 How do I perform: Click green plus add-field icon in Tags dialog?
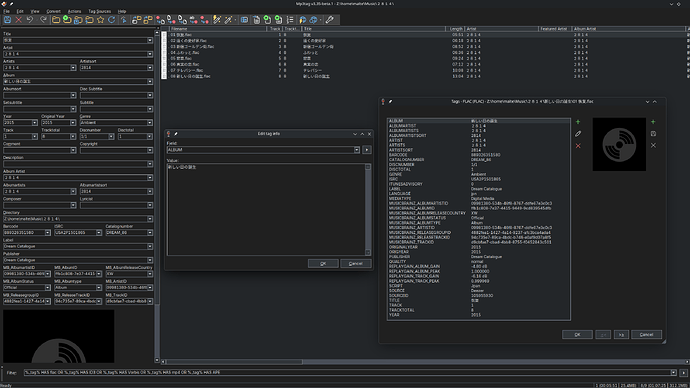[x=578, y=122]
